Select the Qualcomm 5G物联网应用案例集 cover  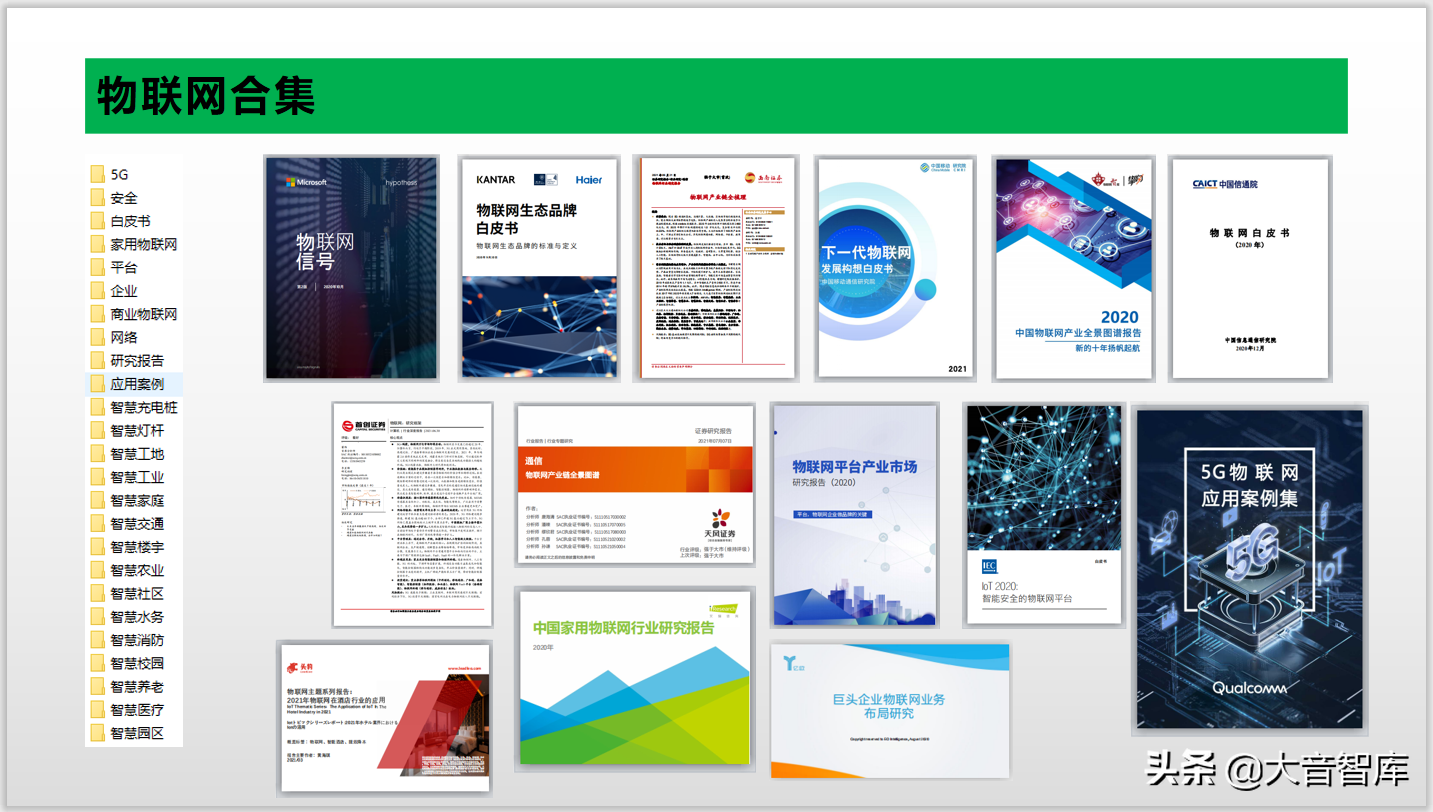coord(1250,568)
